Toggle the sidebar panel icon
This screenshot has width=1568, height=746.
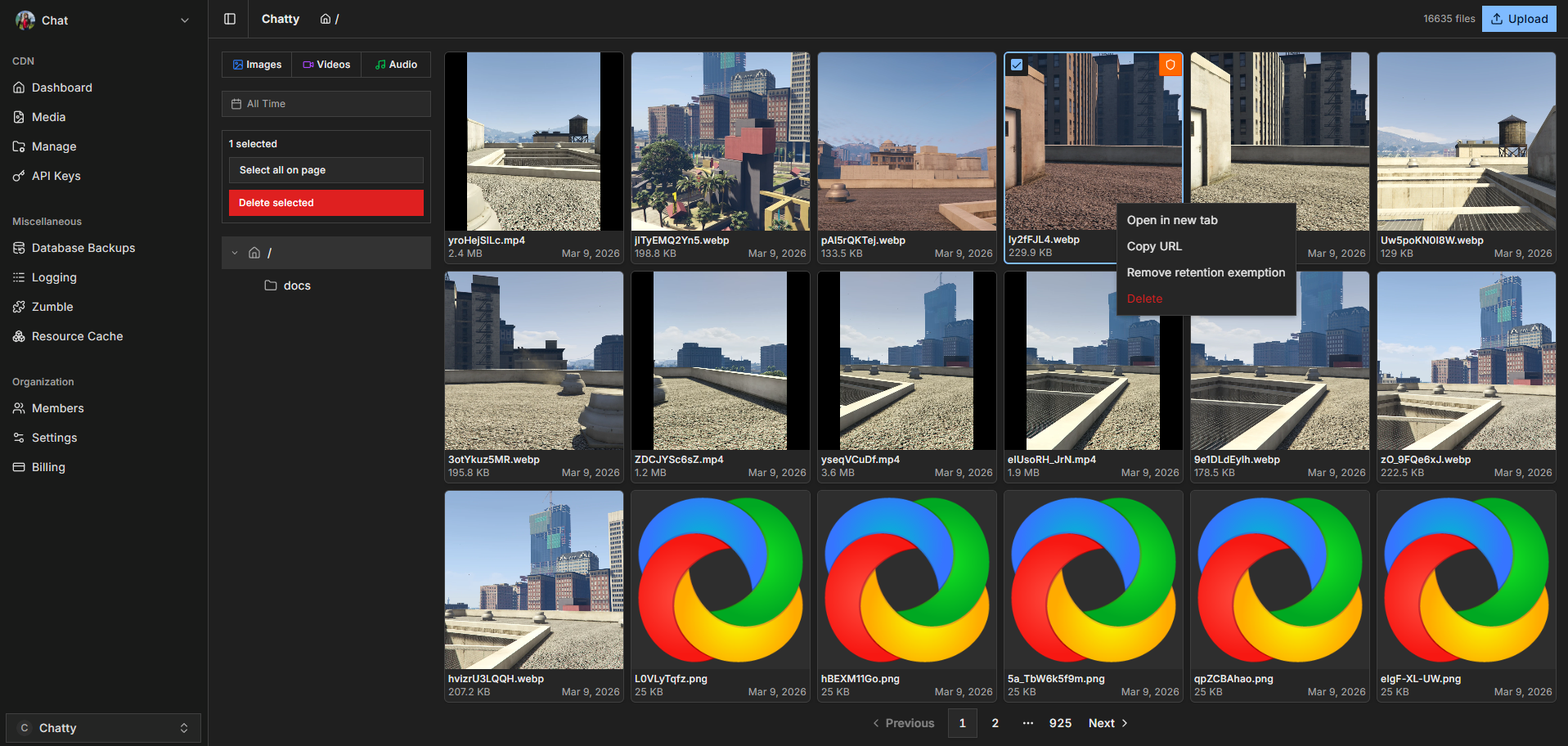pos(230,19)
